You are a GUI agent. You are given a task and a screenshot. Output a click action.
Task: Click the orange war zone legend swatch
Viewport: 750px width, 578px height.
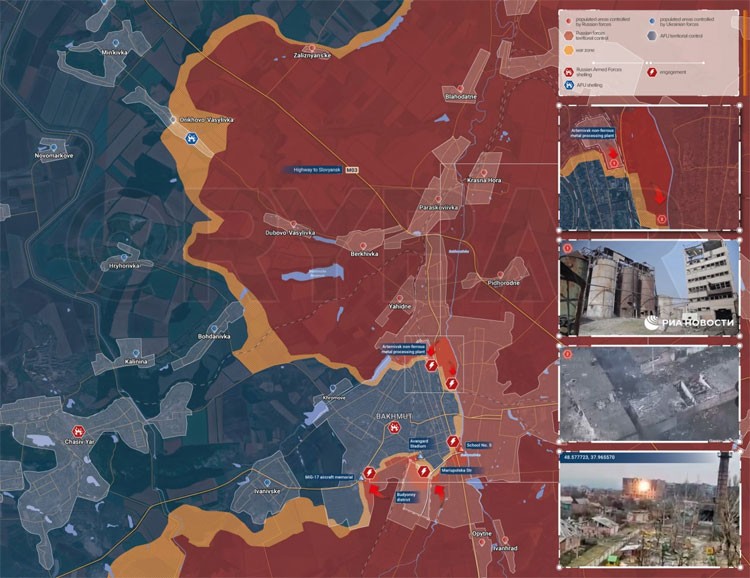pos(568,47)
